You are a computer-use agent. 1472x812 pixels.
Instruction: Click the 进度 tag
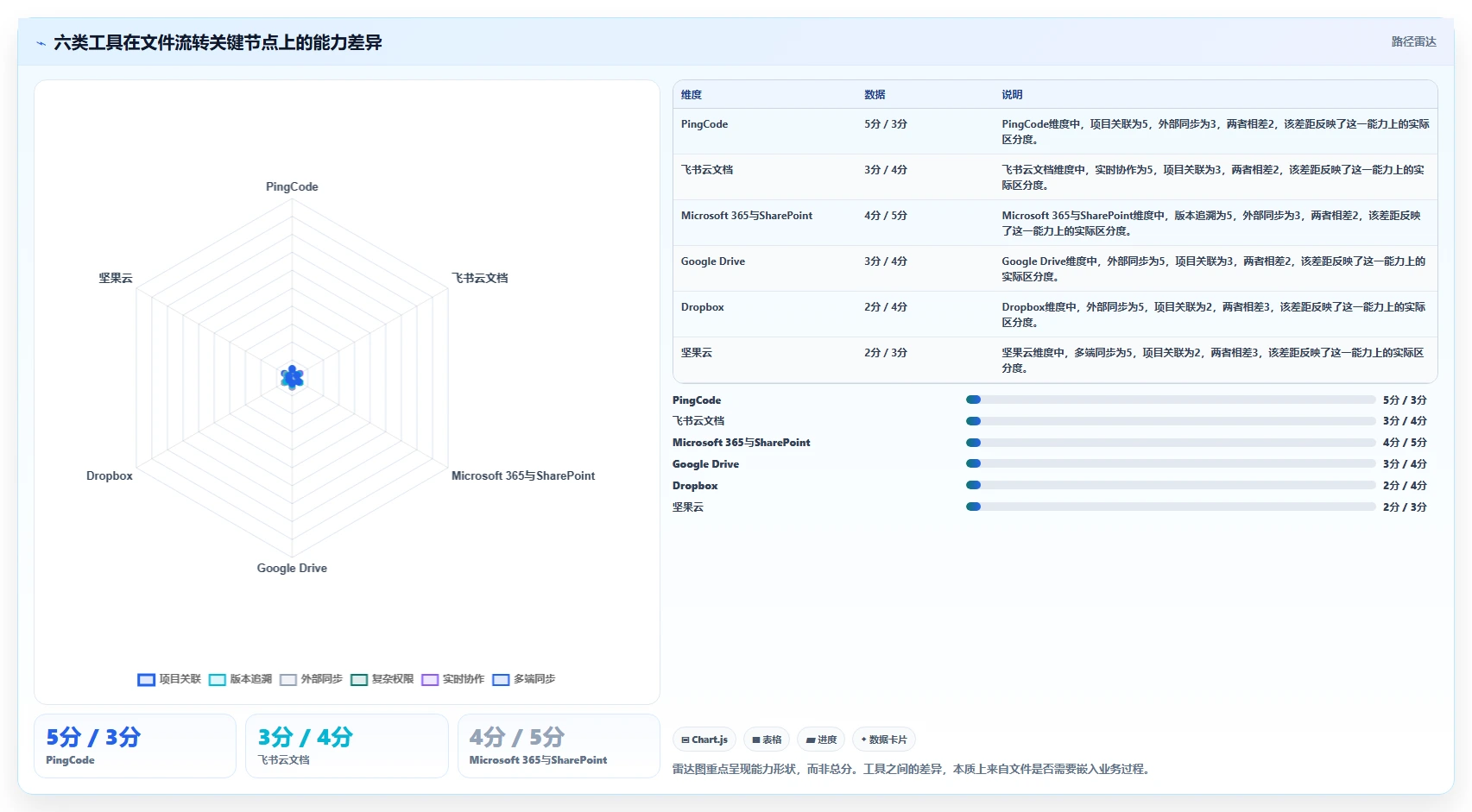coord(821,740)
